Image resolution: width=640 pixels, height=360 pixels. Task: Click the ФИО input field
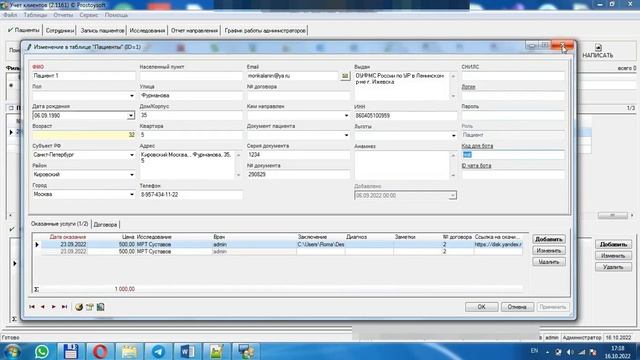pos(84,76)
